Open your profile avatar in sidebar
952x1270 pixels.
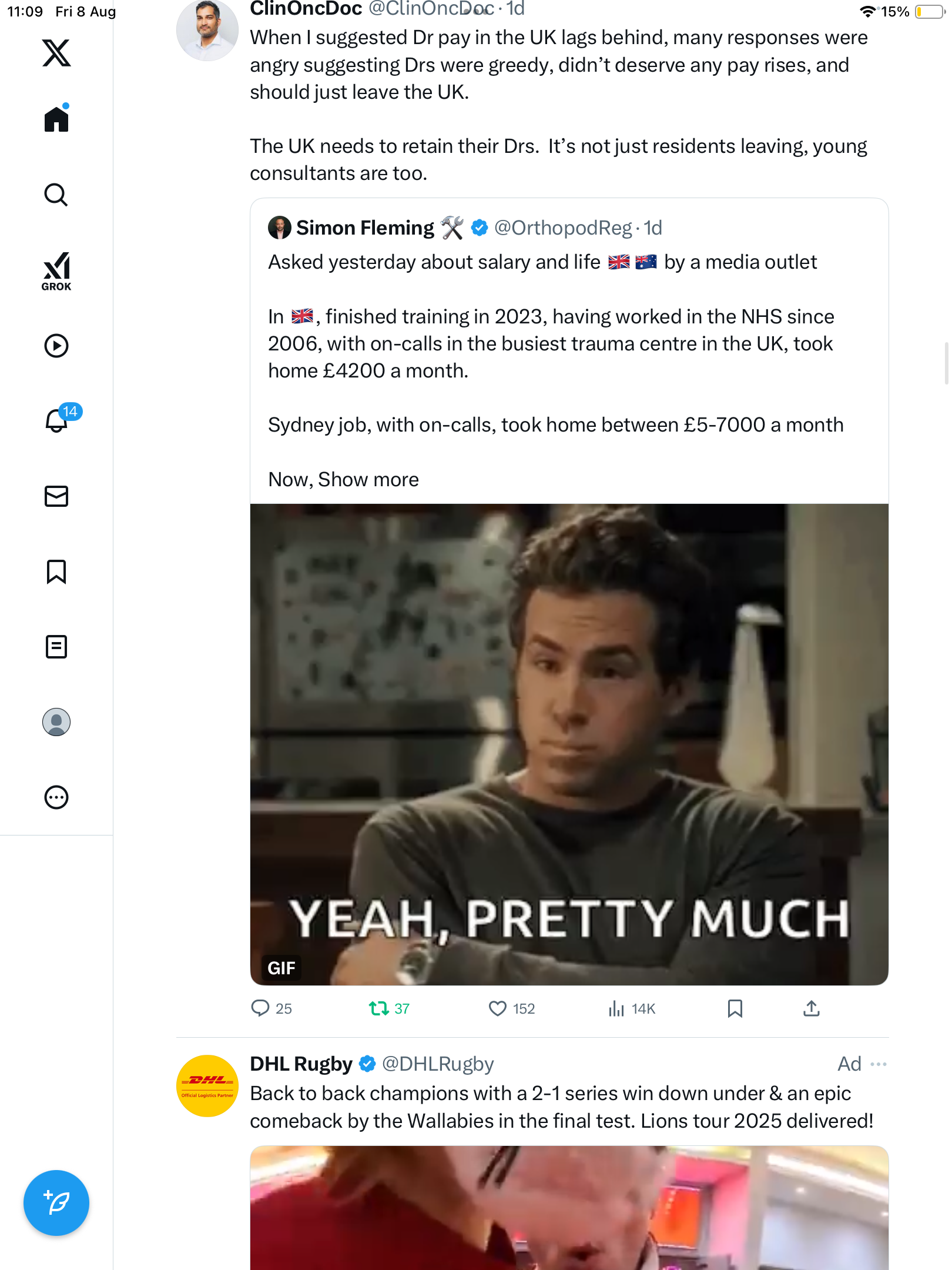click(56, 722)
